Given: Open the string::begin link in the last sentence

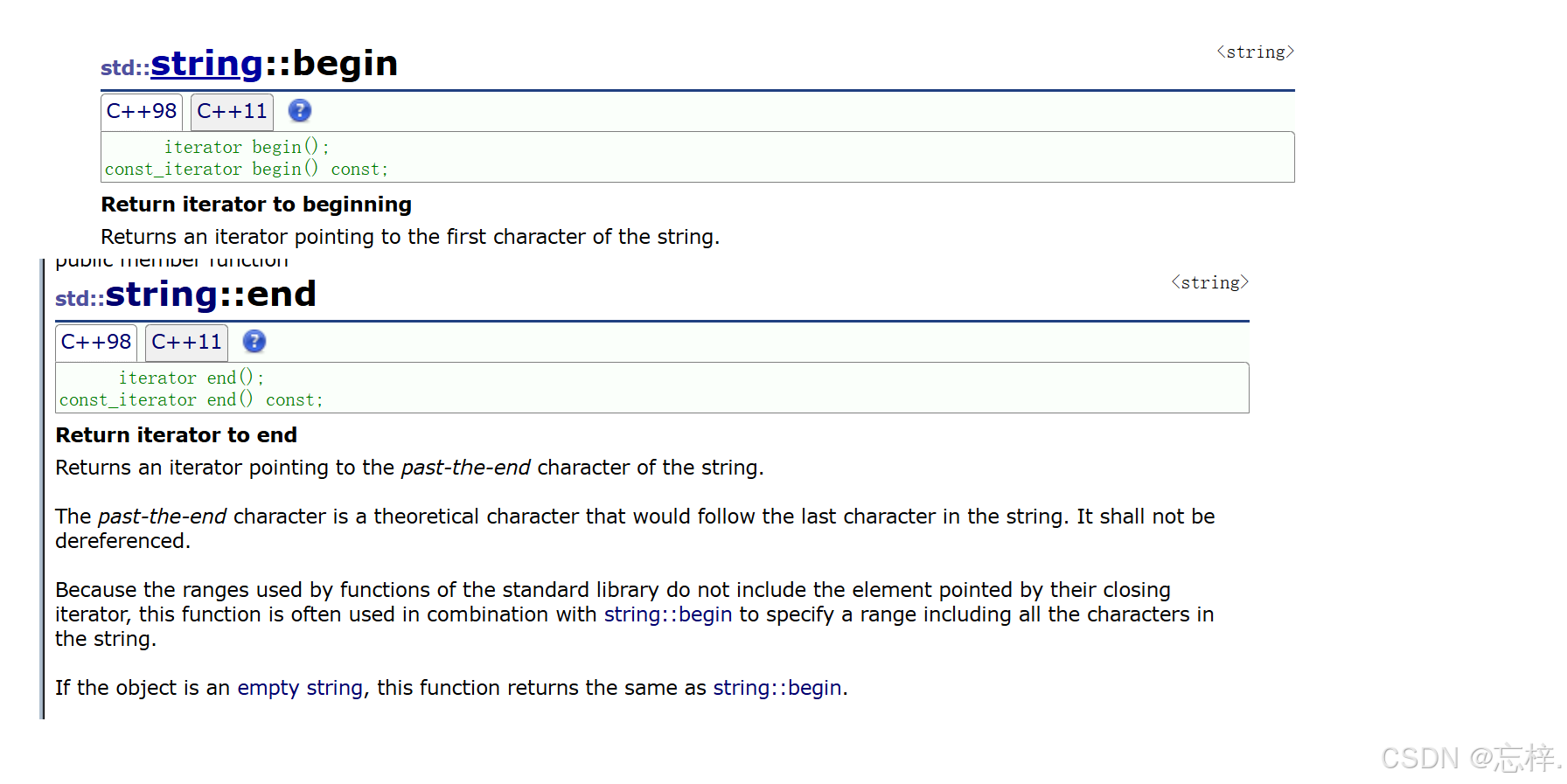Looking at the screenshot, I should (x=777, y=688).
